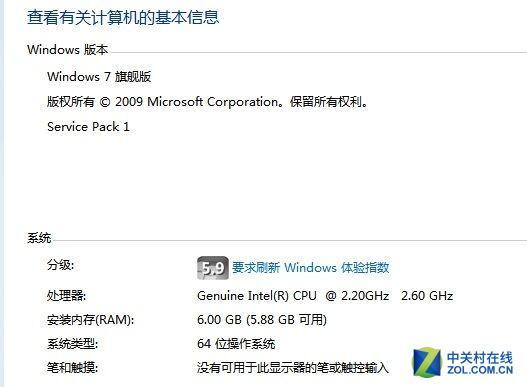Click the 安装内存(RAM) label

[x=91, y=320]
